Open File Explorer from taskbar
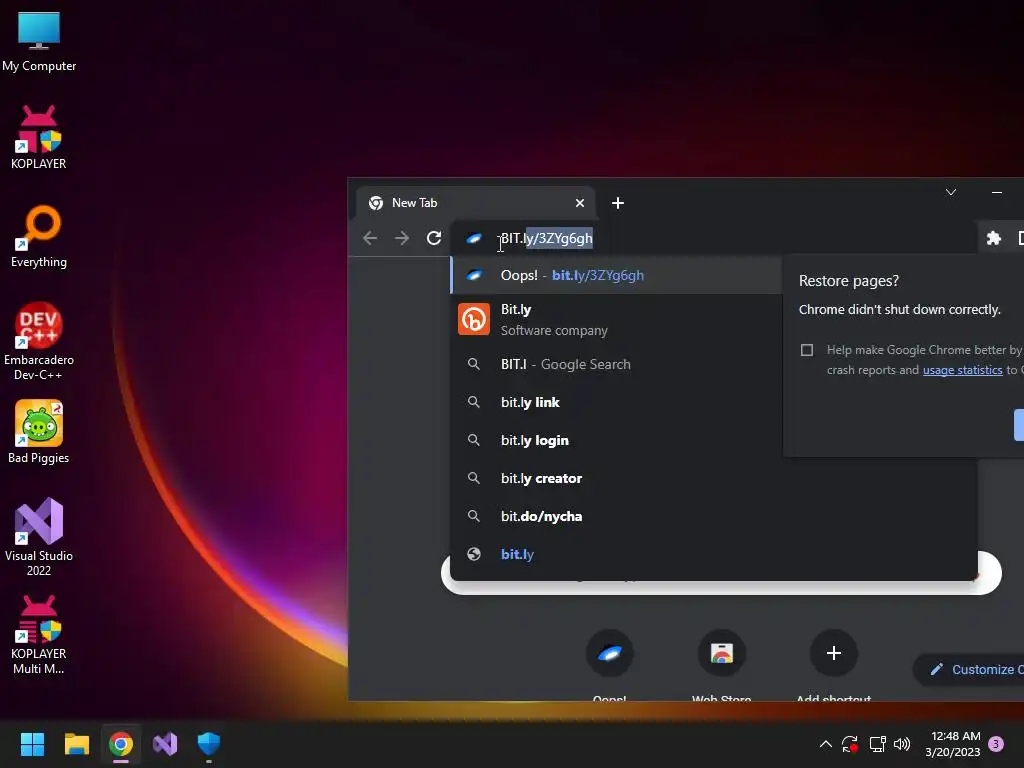This screenshot has width=1024, height=768. tap(76, 744)
